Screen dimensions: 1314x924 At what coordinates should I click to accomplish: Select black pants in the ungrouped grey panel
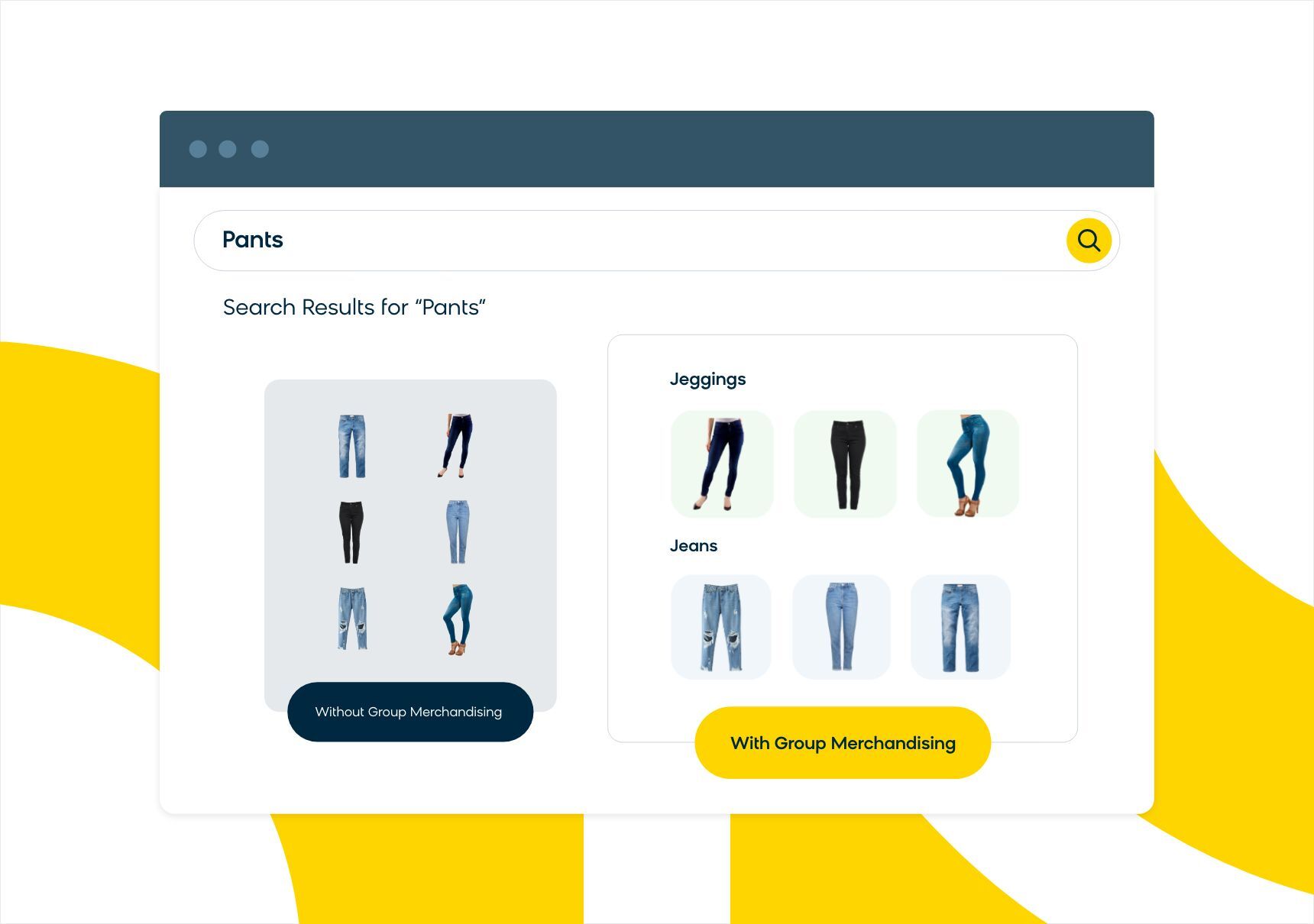(351, 532)
